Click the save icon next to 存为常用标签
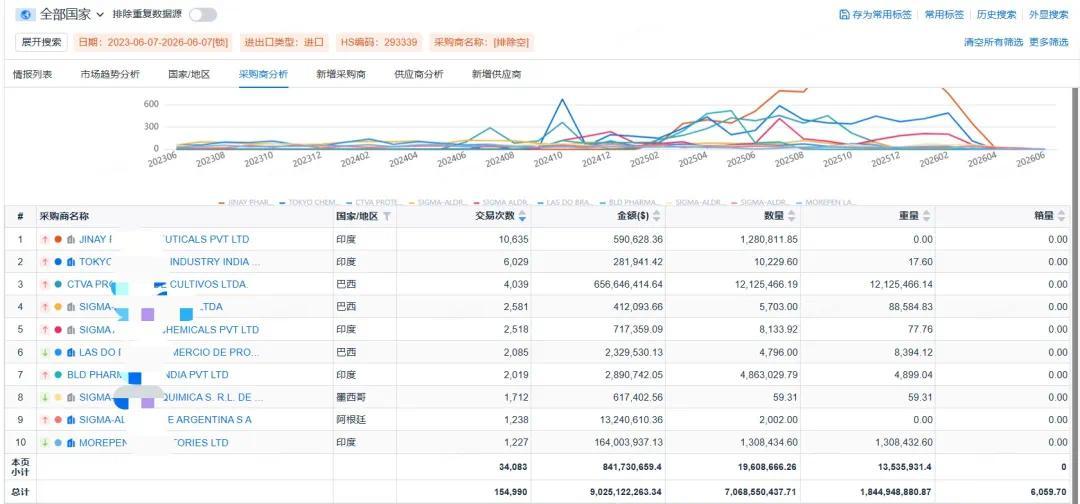Screen dimensions: 1080x504 (x=844, y=14)
